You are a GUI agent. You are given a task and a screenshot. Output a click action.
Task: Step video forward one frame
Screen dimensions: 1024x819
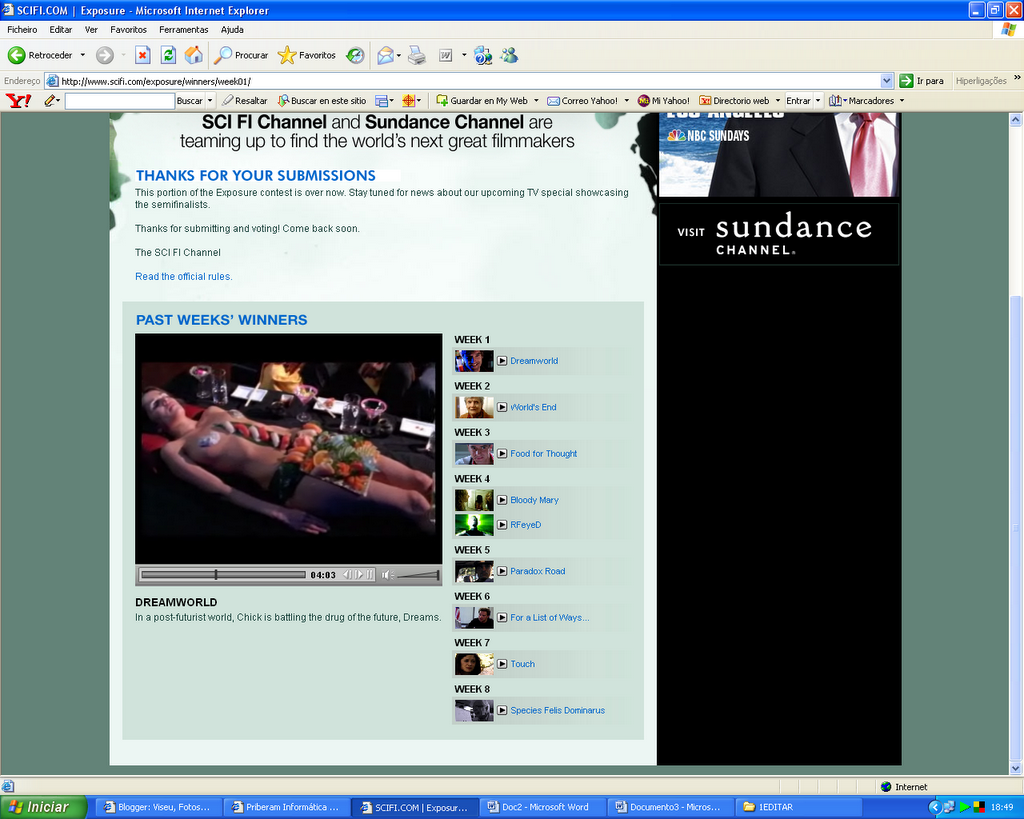coord(359,575)
